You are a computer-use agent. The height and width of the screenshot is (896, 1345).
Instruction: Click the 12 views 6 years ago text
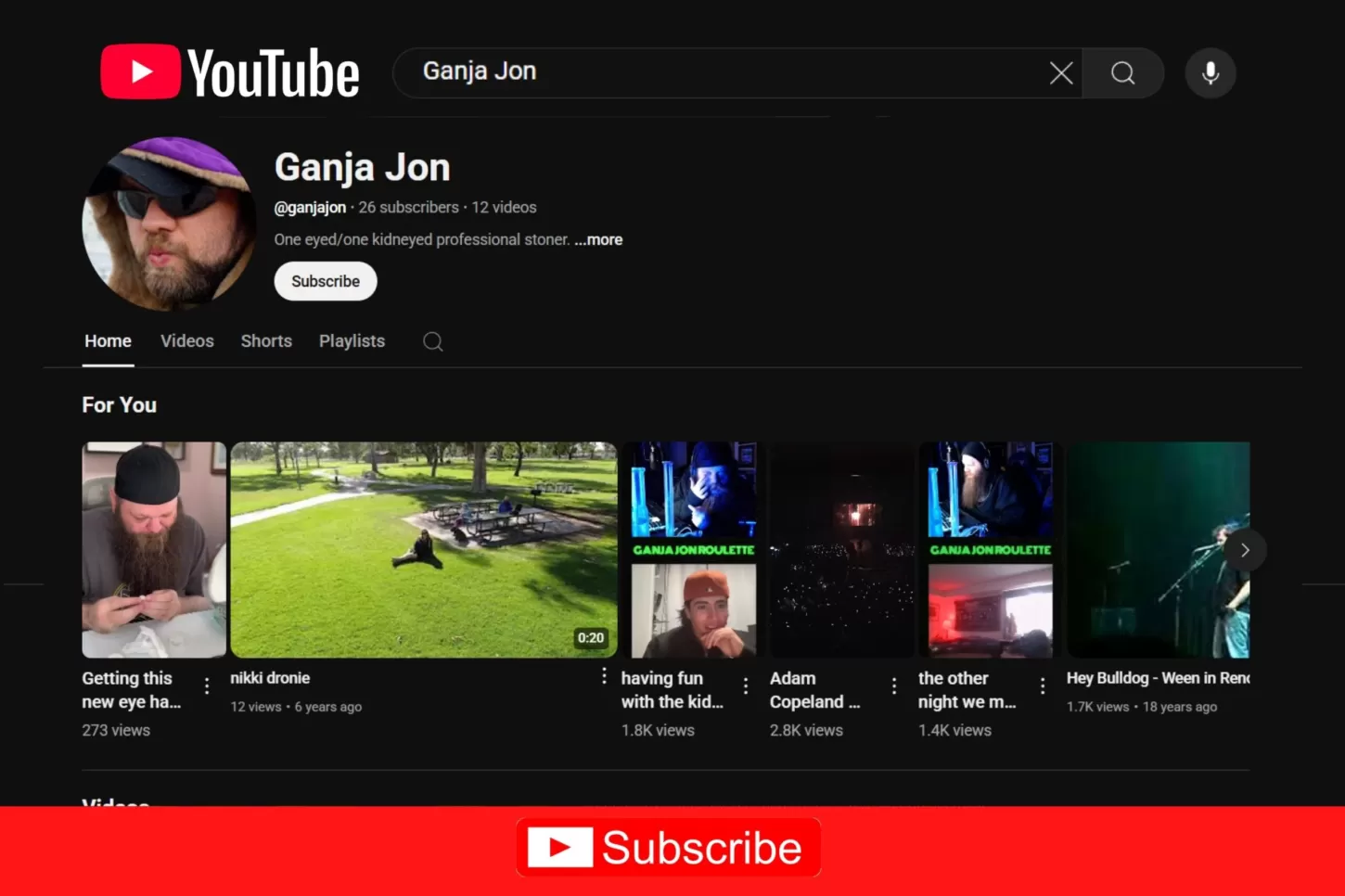296,707
